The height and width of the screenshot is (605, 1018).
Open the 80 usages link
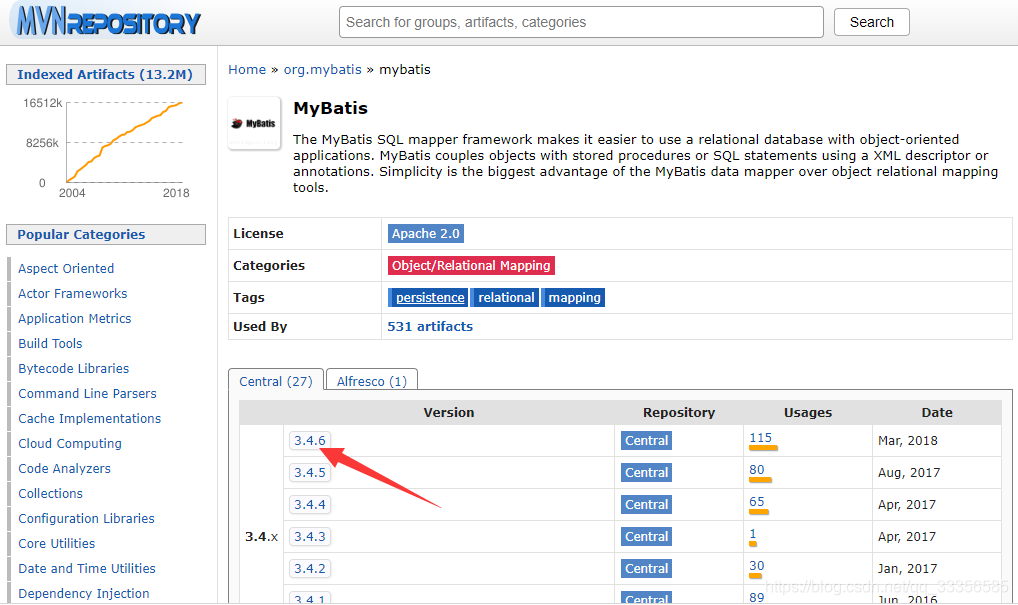756,469
